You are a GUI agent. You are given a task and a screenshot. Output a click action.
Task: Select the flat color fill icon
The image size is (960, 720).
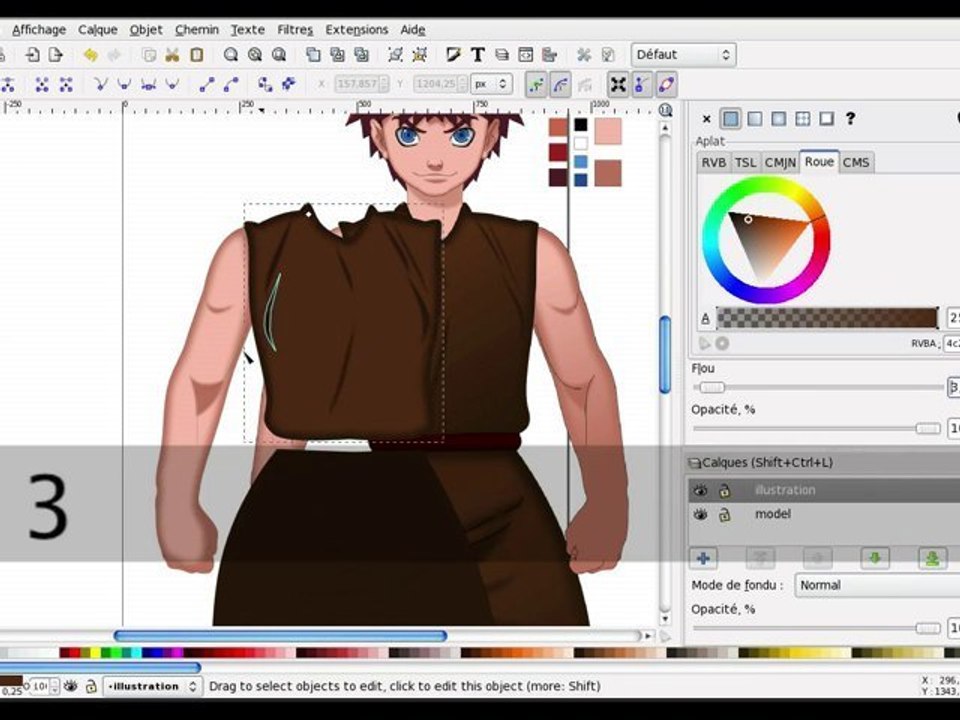[x=731, y=119]
